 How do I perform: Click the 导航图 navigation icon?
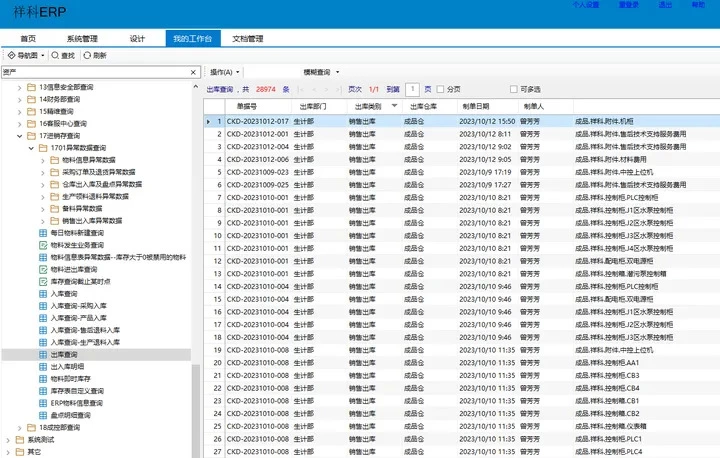pos(11,56)
